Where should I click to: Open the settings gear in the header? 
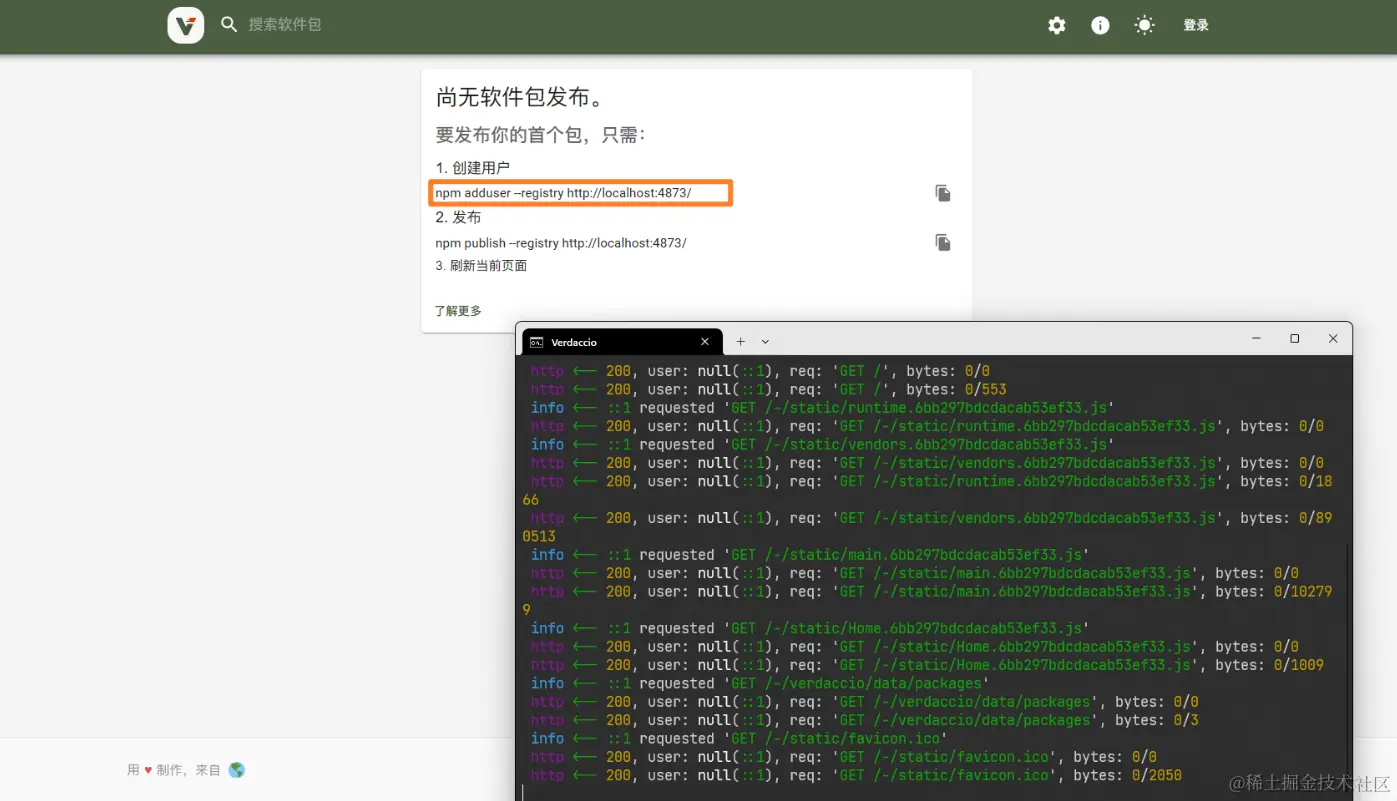click(1057, 26)
